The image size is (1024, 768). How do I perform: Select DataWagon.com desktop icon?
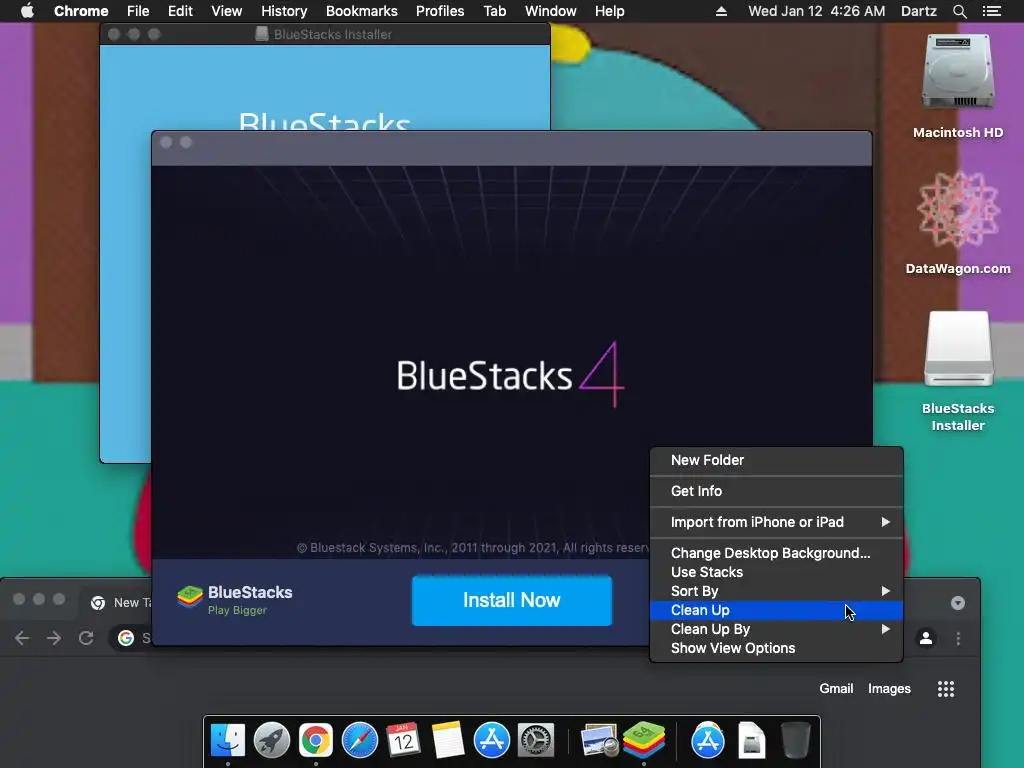tap(958, 210)
